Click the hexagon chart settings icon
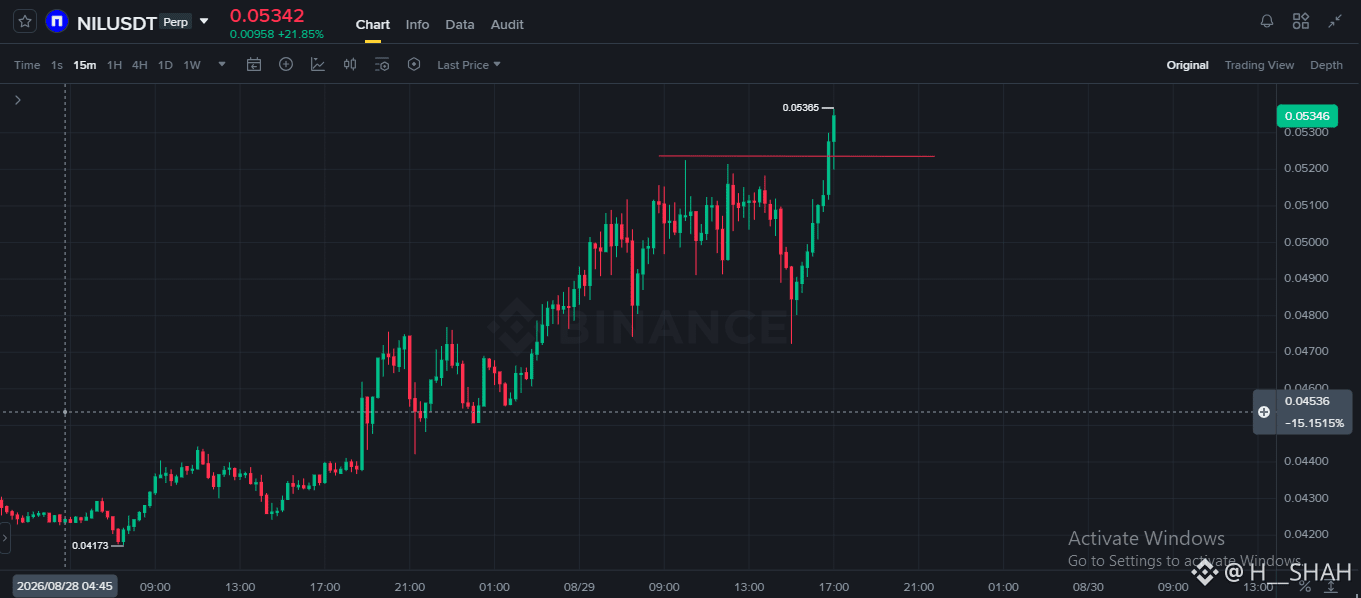The width and height of the screenshot is (1361, 598). coord(414,64)
